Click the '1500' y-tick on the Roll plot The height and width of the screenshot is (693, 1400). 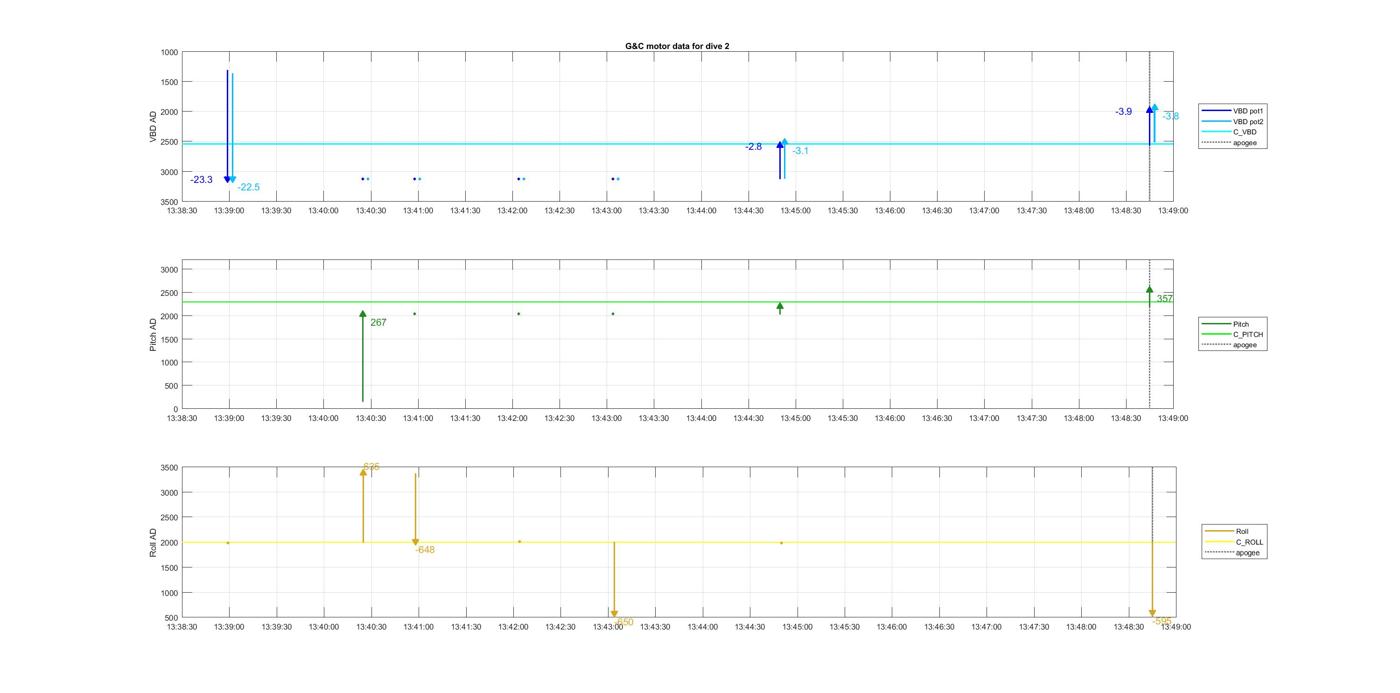(x=168, y=568)
